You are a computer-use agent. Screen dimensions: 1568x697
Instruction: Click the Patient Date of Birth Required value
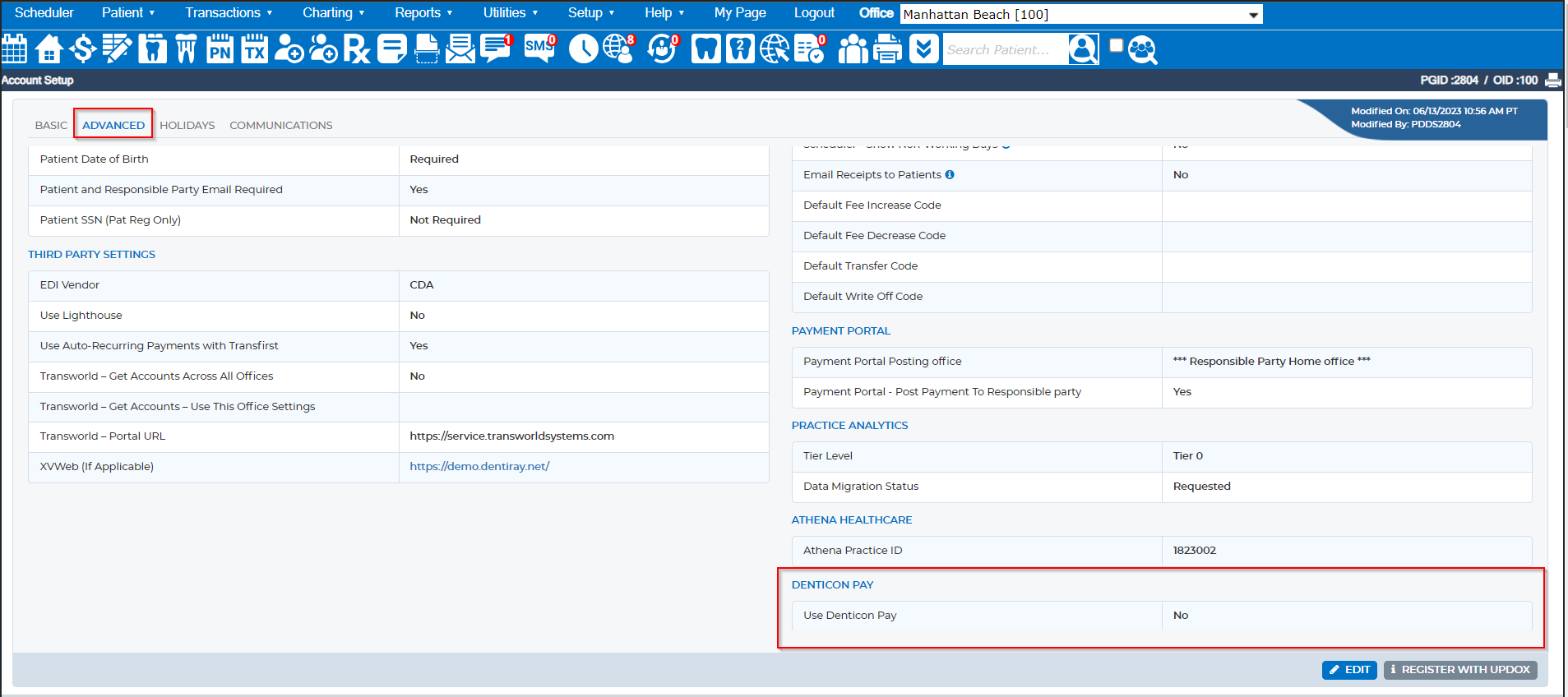click(434, 159)
